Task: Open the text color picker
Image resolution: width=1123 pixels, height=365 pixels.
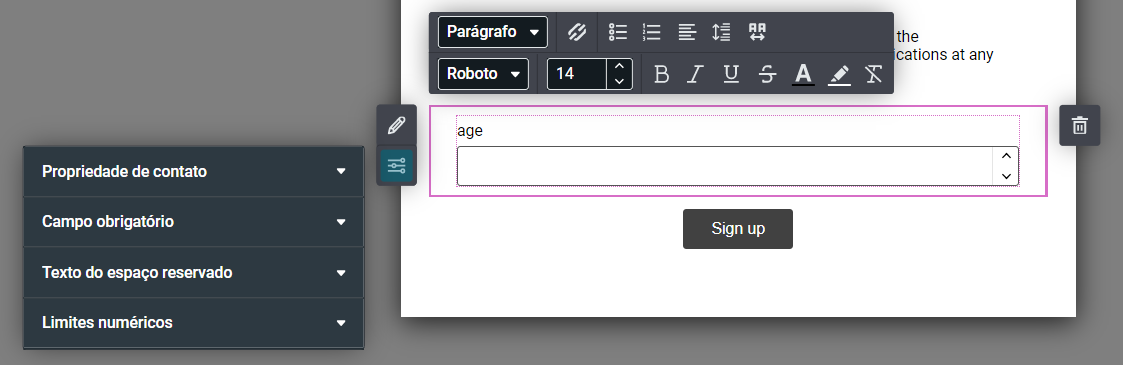Action: [804, 74]
